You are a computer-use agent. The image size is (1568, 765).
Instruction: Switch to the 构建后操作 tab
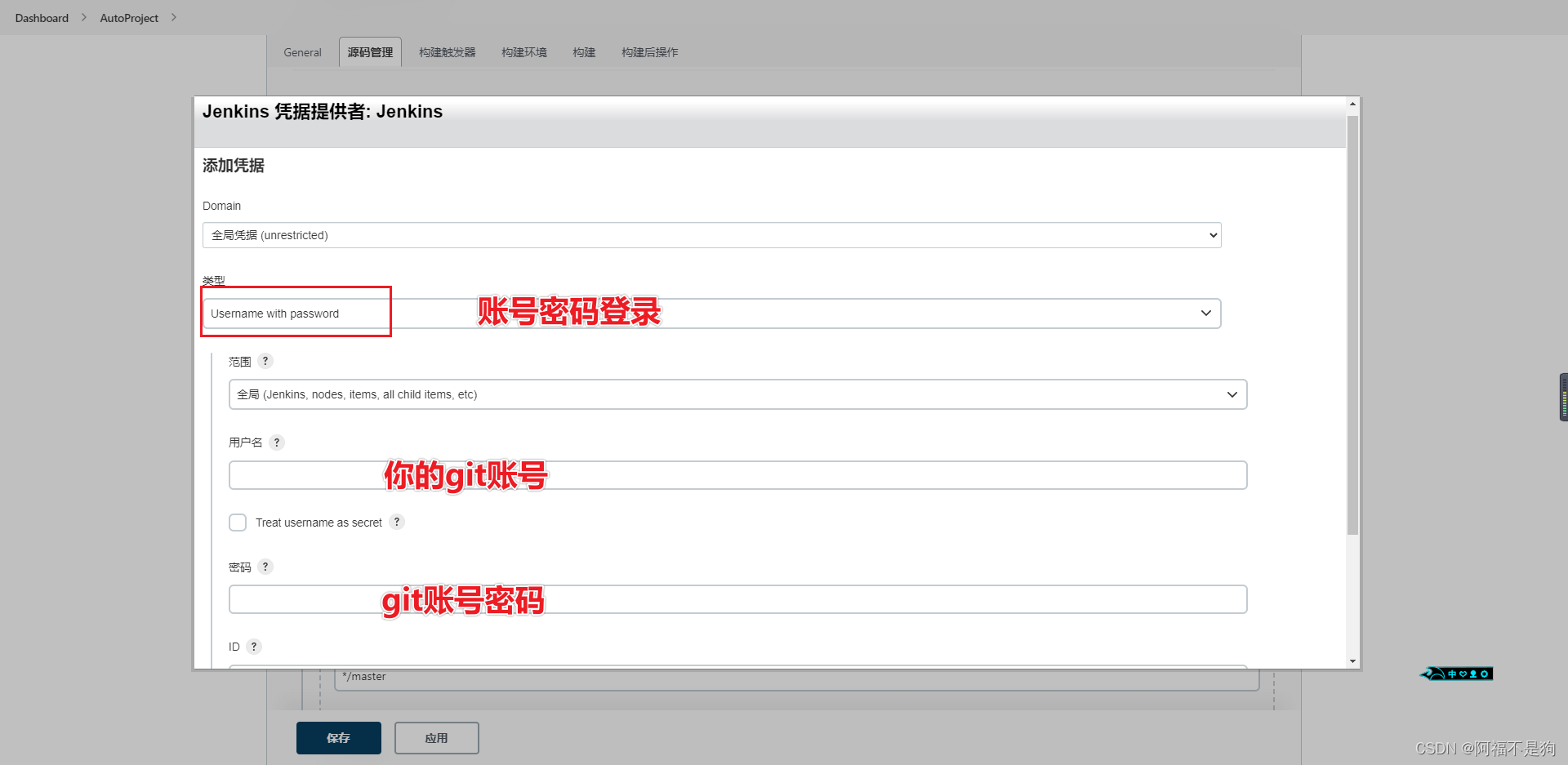pyautogui.click(x=650, y=52)
